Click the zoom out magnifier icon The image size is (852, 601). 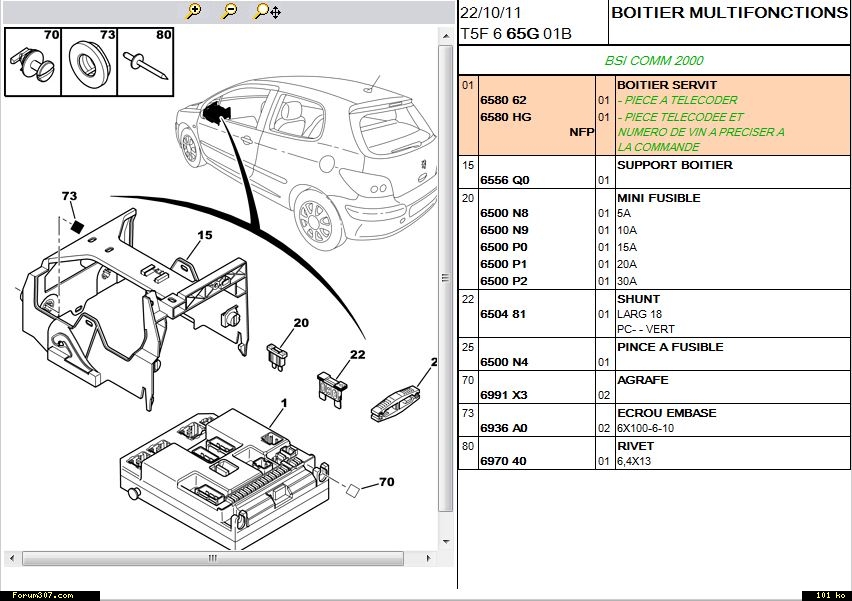point(230,11)
